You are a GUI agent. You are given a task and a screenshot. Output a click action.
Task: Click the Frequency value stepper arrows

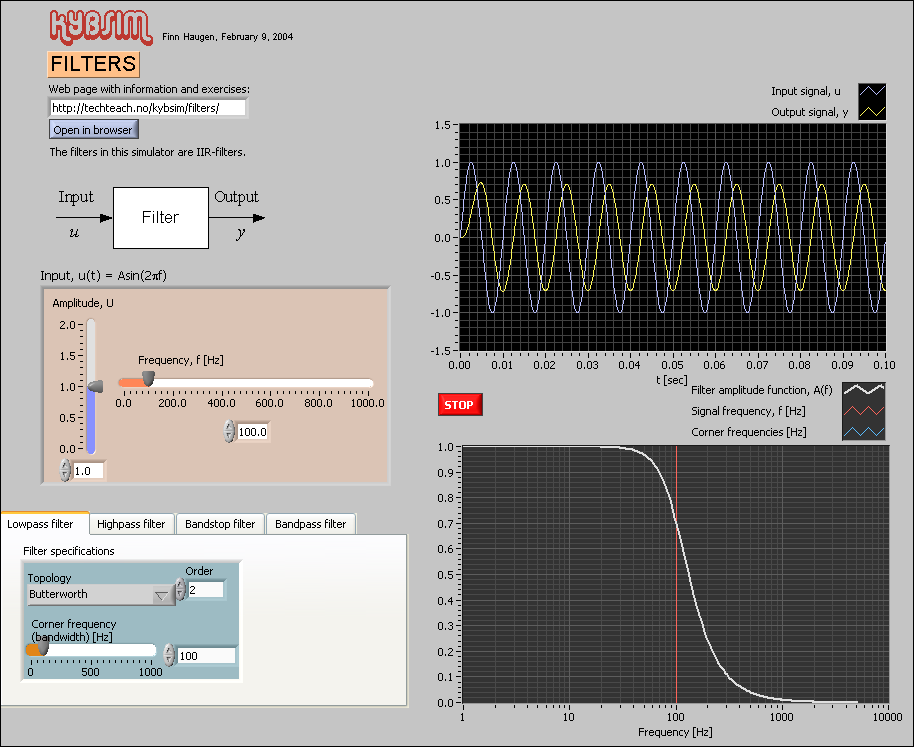tap(230, 431)
